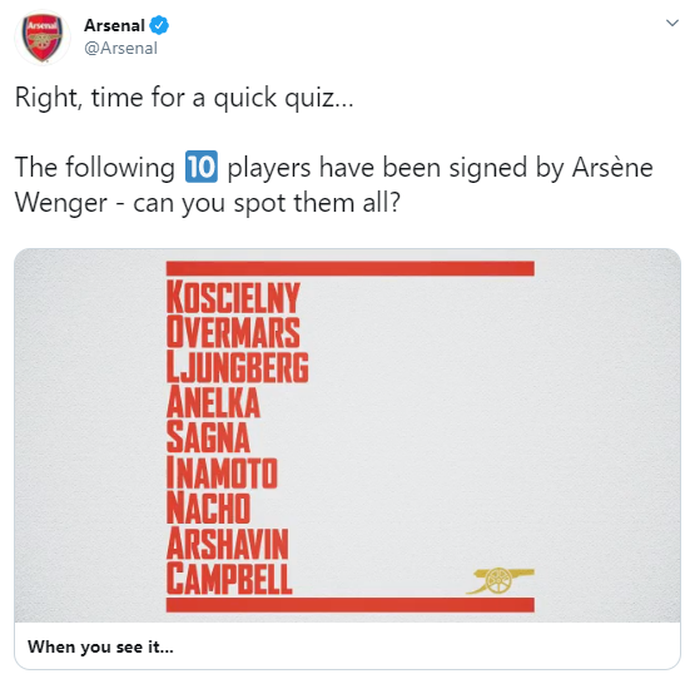
Task: Click the SAGNA name in the image
Action: coord(208,437)
